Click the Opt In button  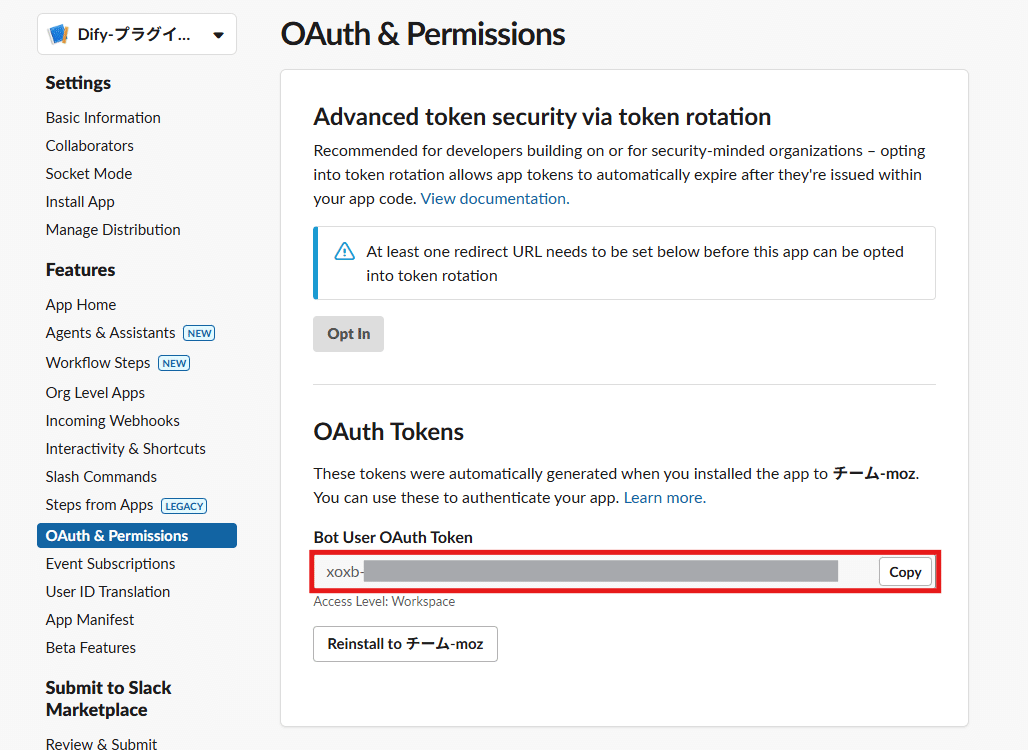point(348,334)
